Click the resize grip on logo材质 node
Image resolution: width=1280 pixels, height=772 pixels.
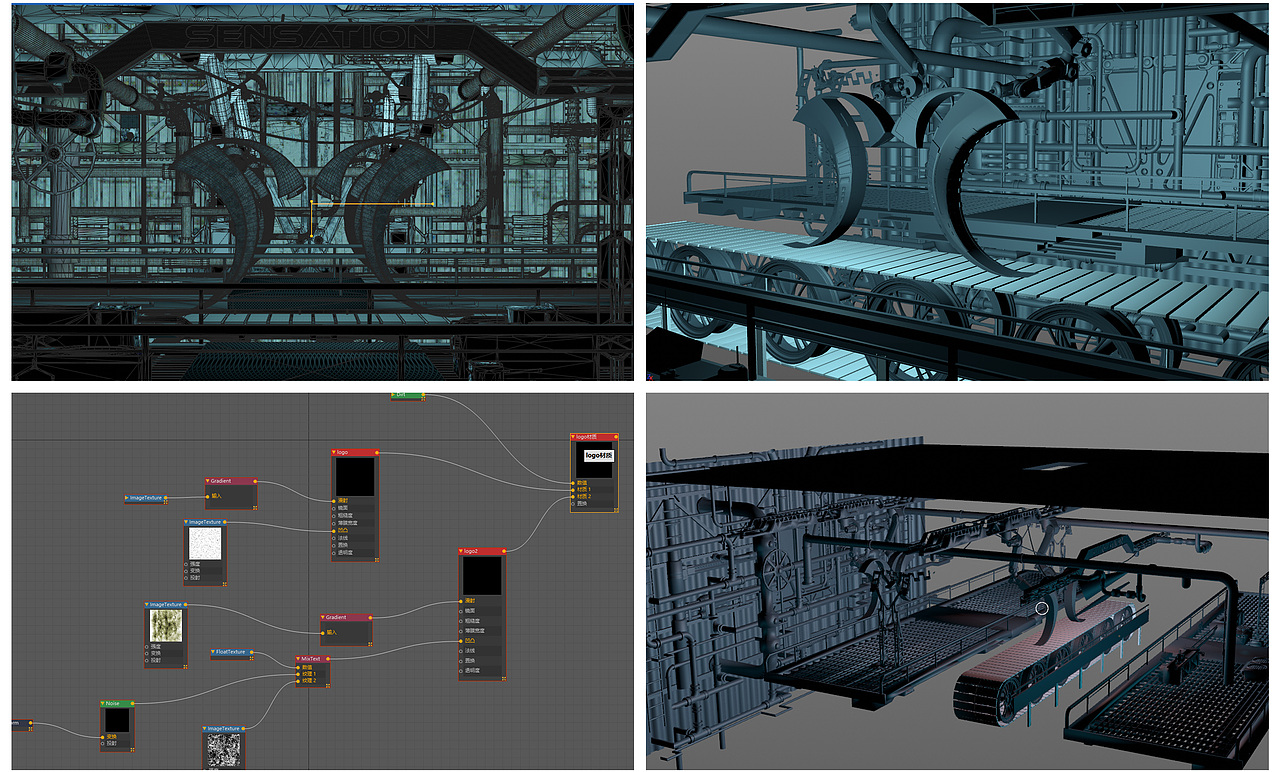pyautogui.click(x=616, y=509)
